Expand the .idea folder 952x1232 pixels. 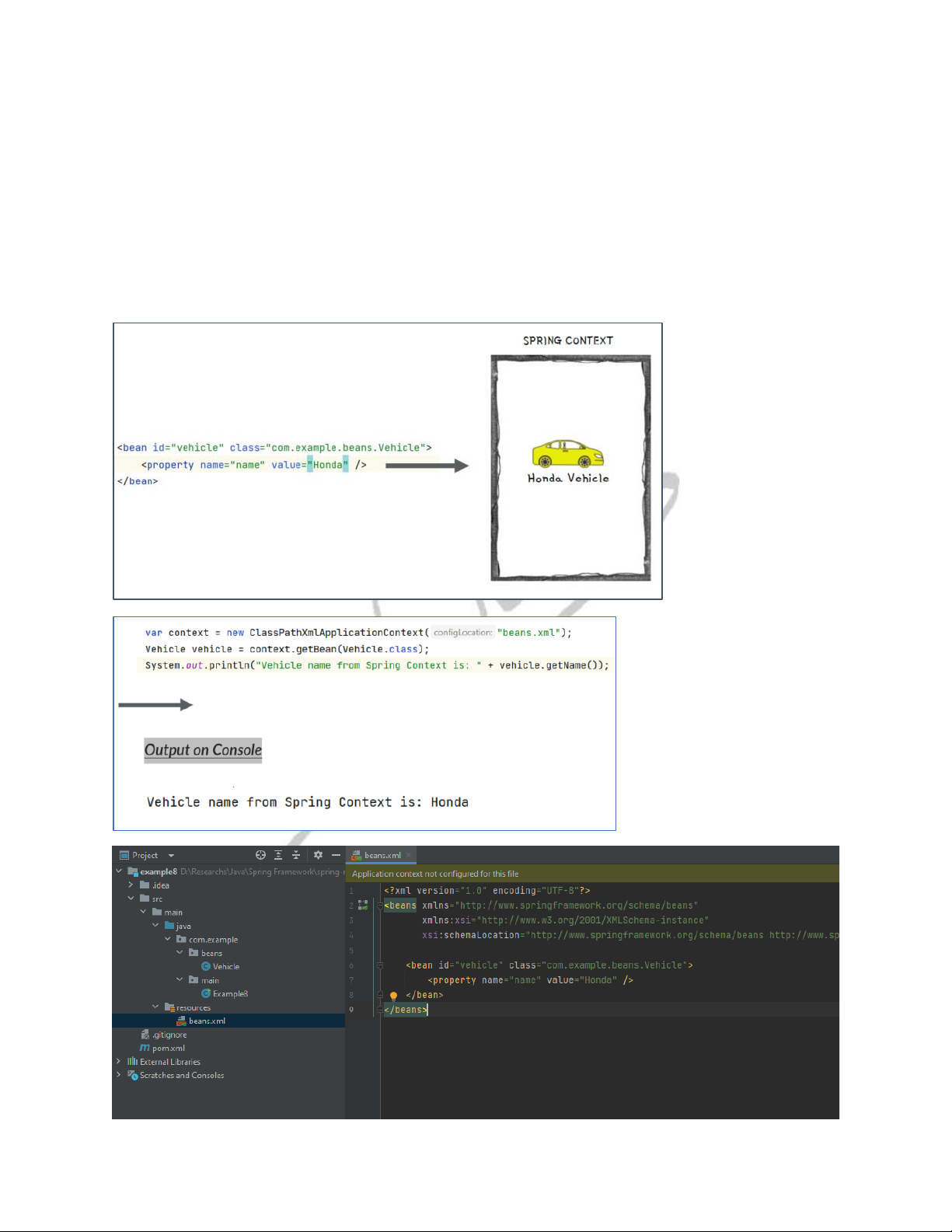point(131,885)
